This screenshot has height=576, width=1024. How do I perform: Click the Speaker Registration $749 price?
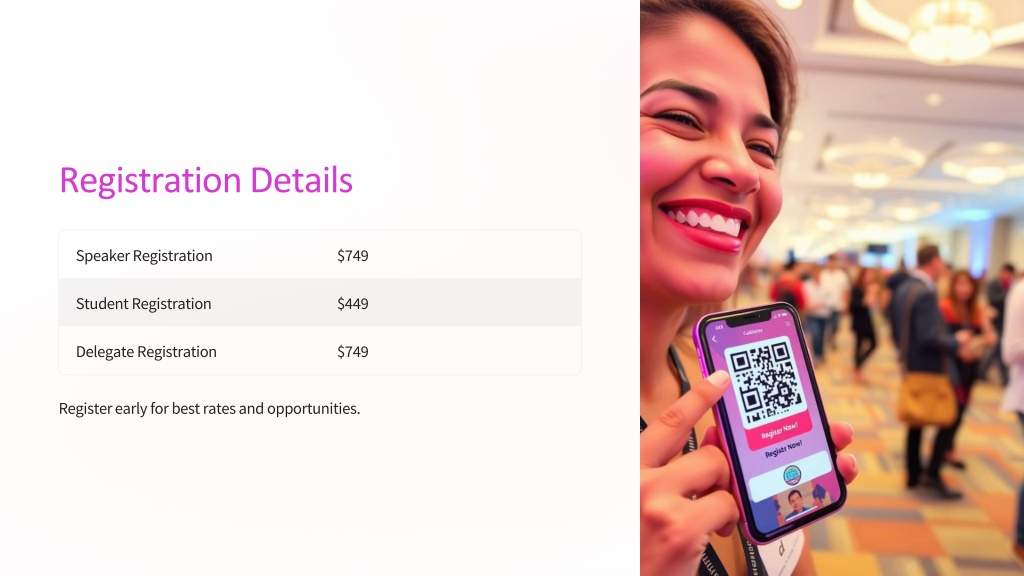353,255
